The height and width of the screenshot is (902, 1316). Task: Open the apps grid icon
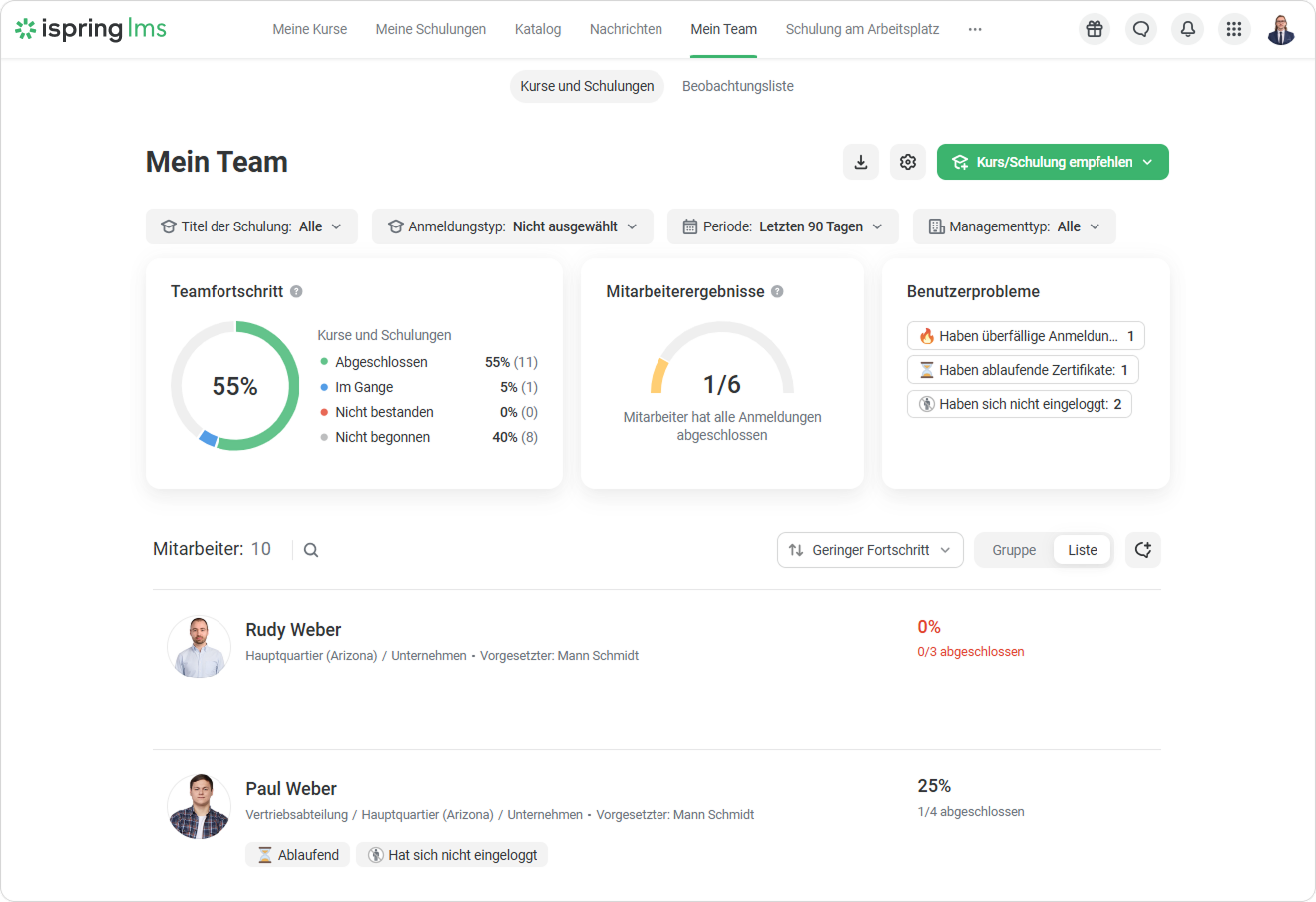coord(1234,29)
